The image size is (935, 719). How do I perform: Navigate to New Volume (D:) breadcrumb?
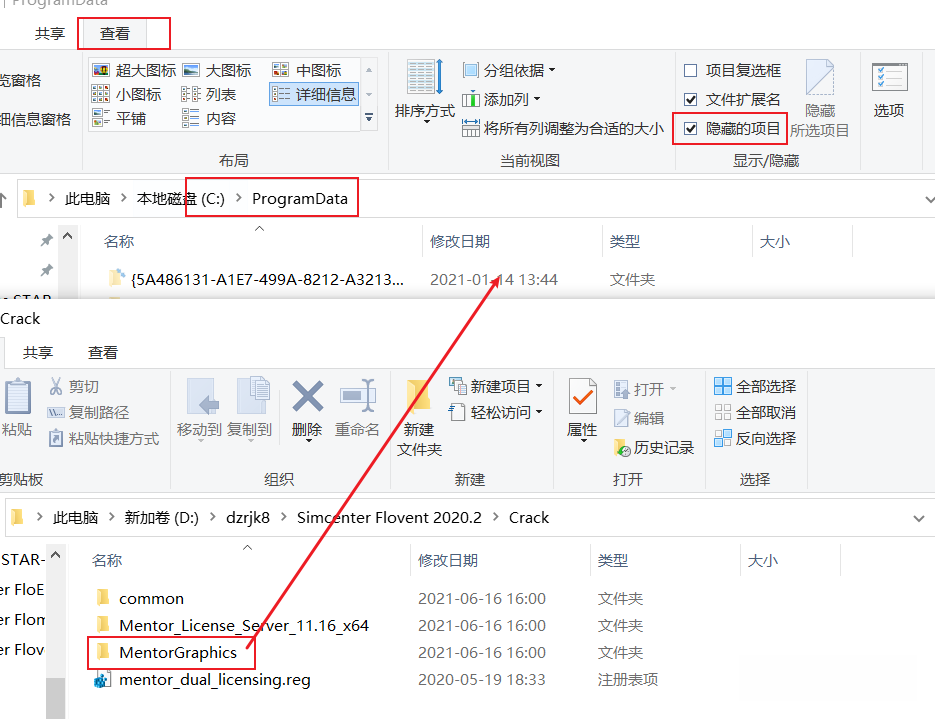162,517
